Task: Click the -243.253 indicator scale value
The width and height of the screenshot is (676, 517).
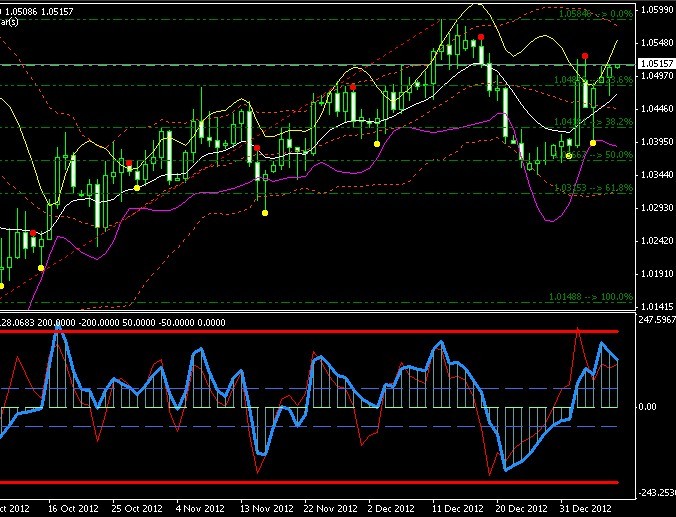Action: pyautogui.click(x=657, y=492)
